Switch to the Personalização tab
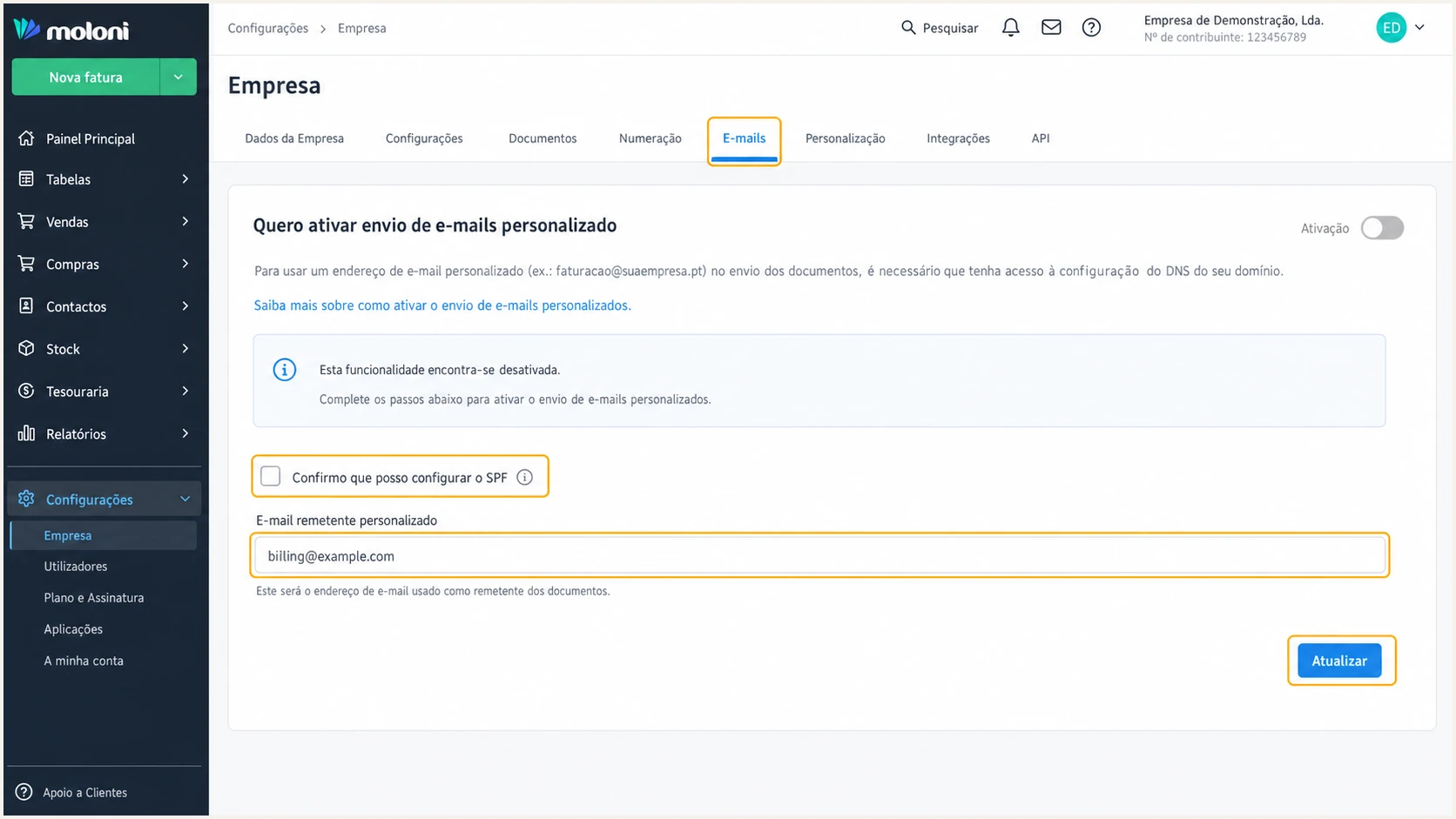Image resolution: width=1456 pixels, height=819 pixels. tap(845, 138)
